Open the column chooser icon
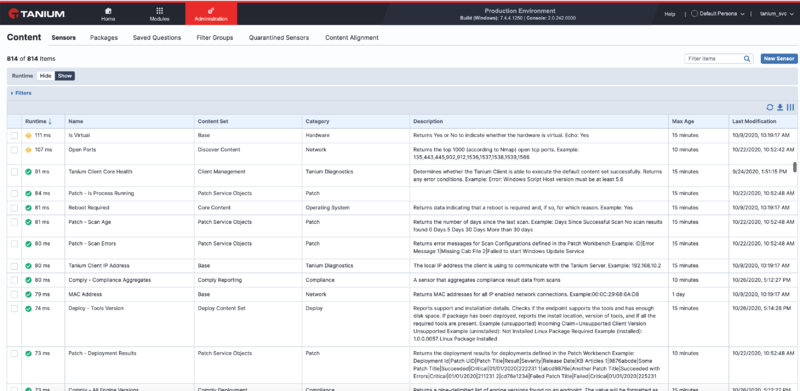800x391 pixels. [x=790, y=107]
